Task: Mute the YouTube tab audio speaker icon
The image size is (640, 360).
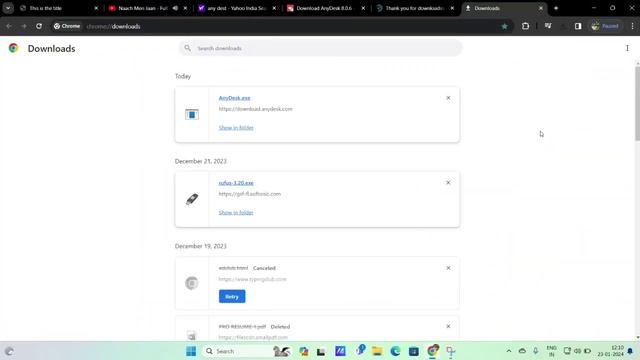Action: coord(176,8)
